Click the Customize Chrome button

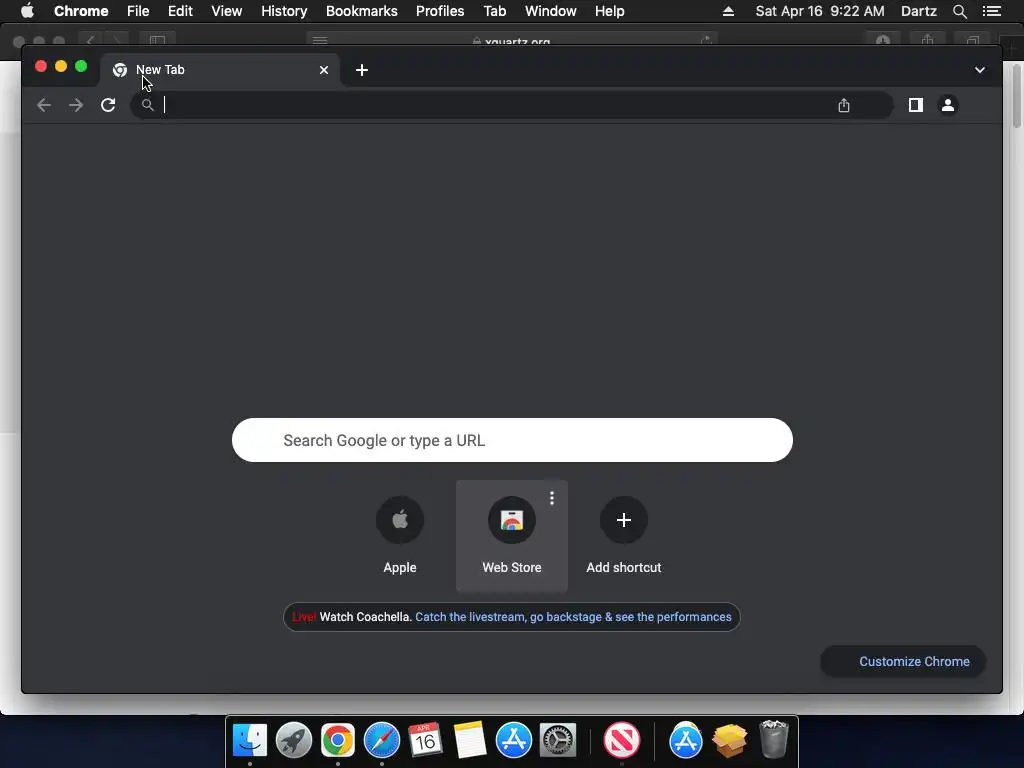(903, 662)
